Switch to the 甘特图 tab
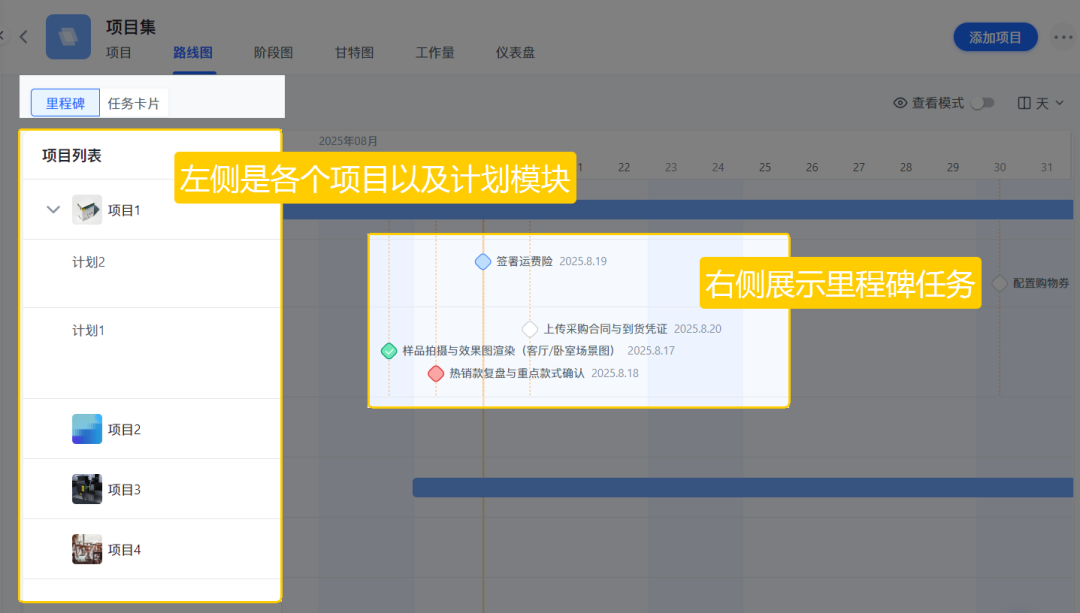The height and width of the screenshot is (613, 1080). click(x=354, y=53)
